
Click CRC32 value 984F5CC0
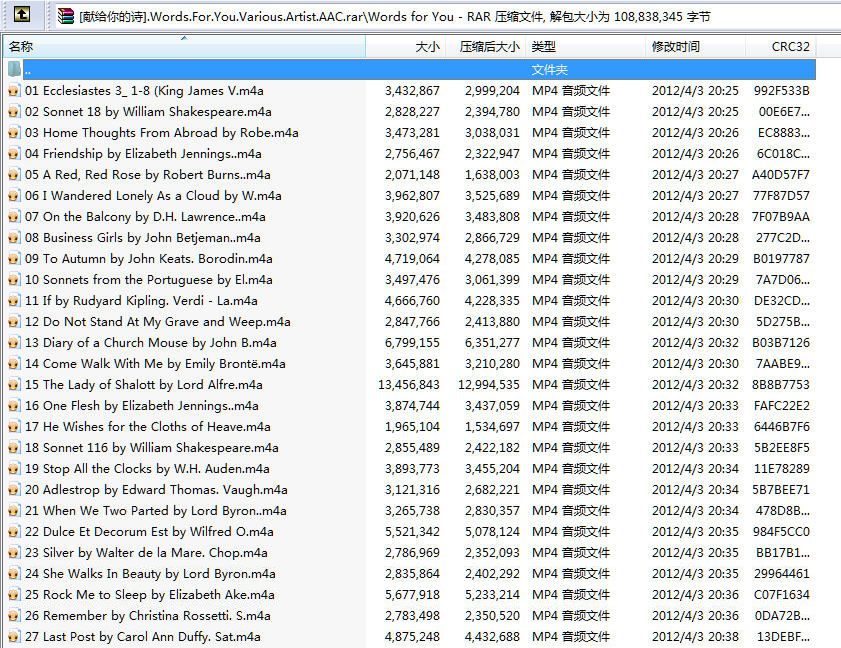tap(781, 532)
